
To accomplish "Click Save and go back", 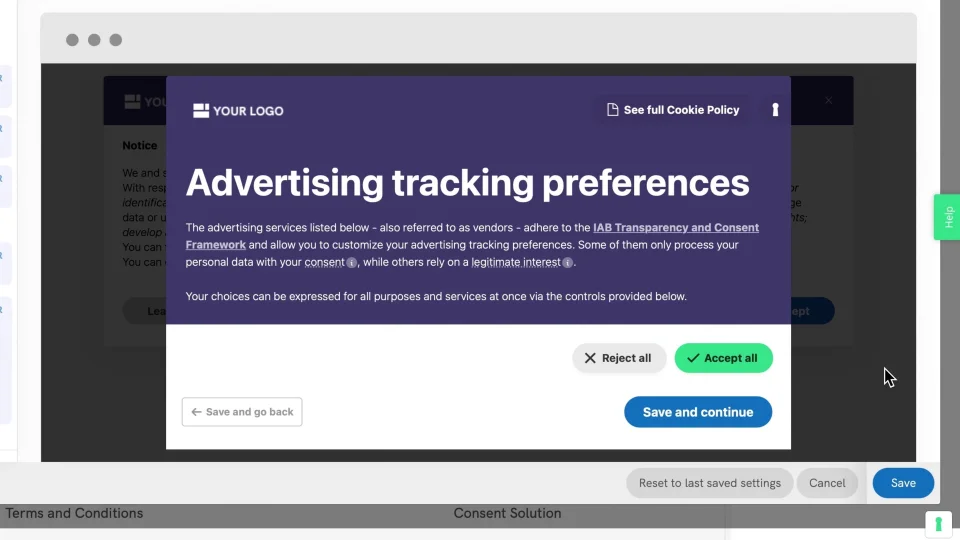I will click(x=242, y=412).
